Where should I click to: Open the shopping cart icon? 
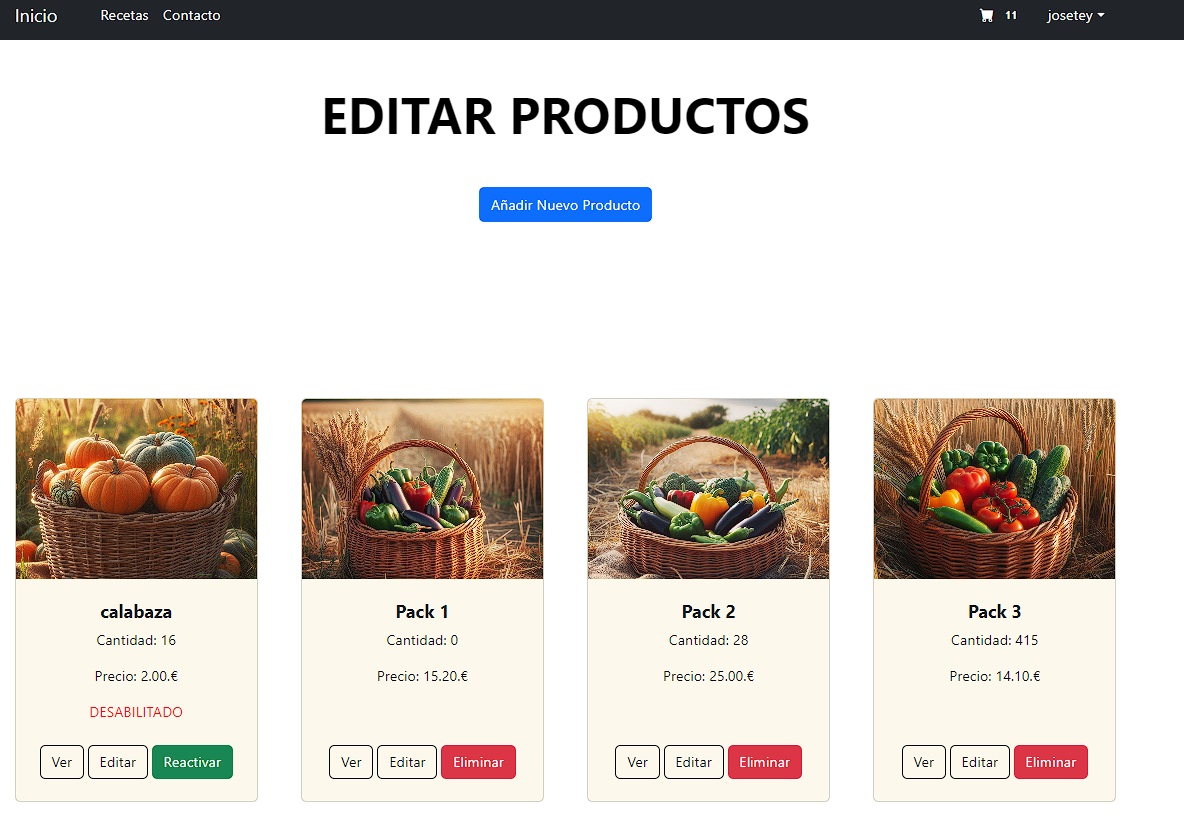point(986,16)
